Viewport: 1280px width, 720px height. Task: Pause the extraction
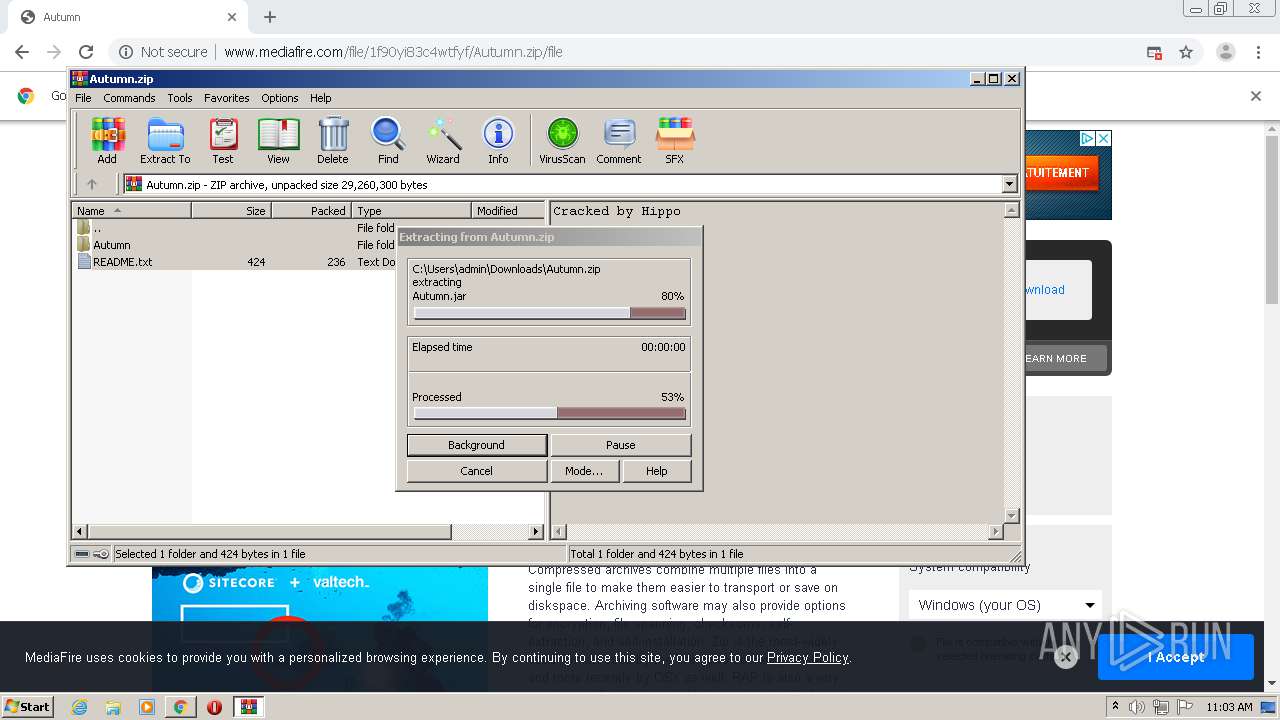(621, 445)
